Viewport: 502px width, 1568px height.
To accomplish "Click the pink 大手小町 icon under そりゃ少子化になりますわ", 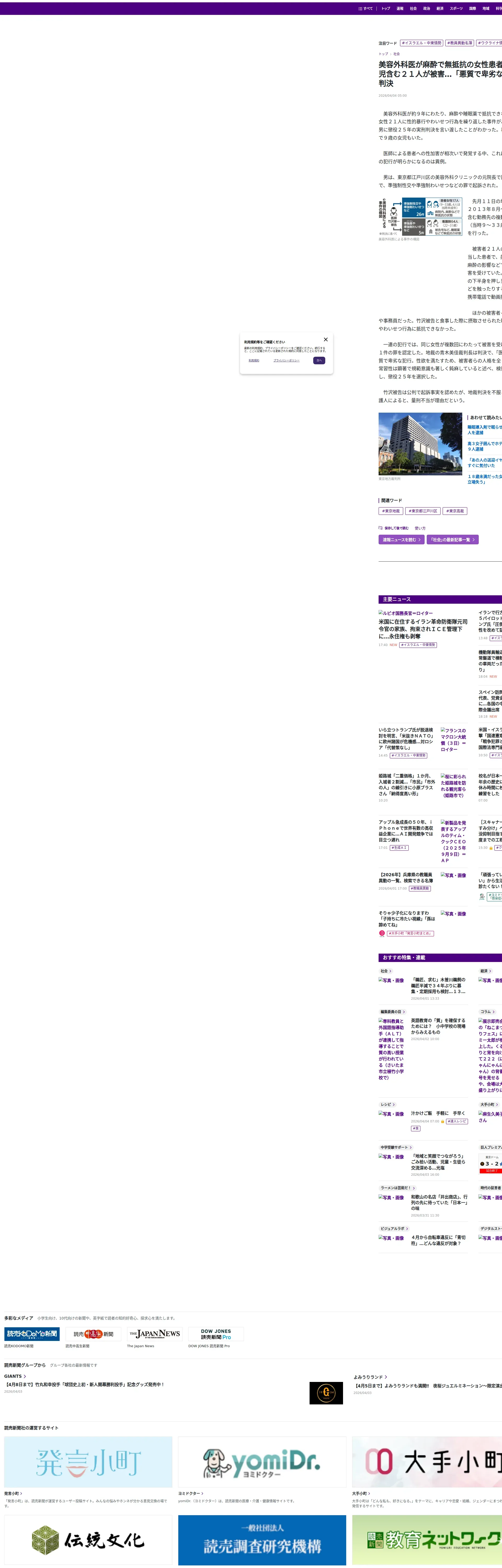I will tap(382, 933).
